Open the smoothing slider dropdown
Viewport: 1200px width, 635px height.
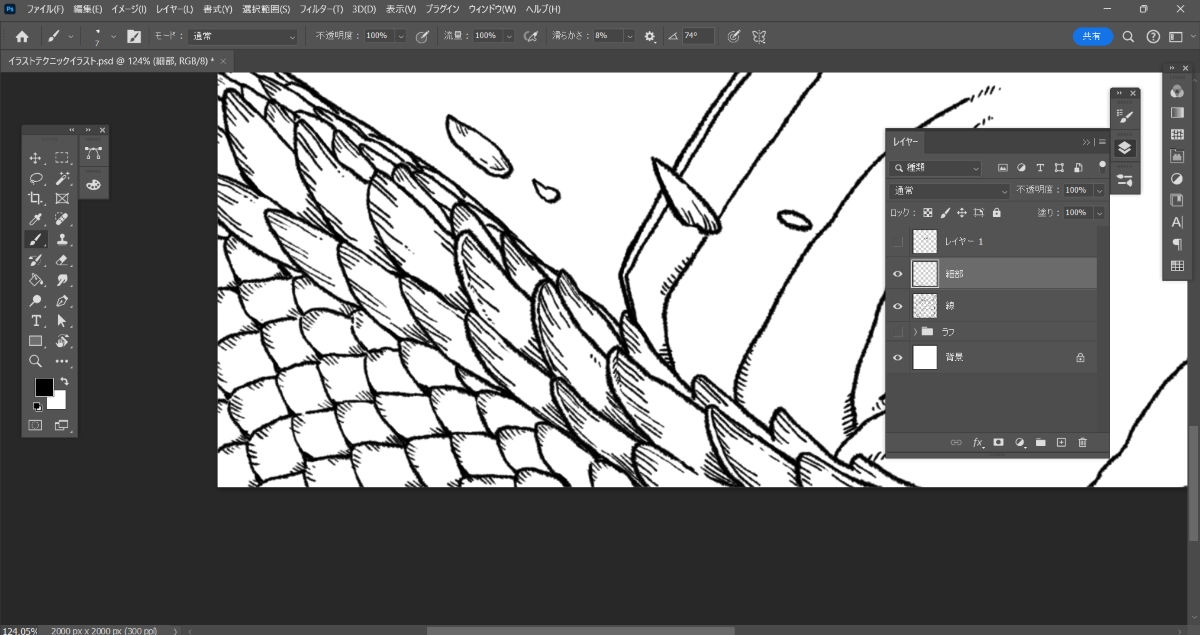point(629,36)
